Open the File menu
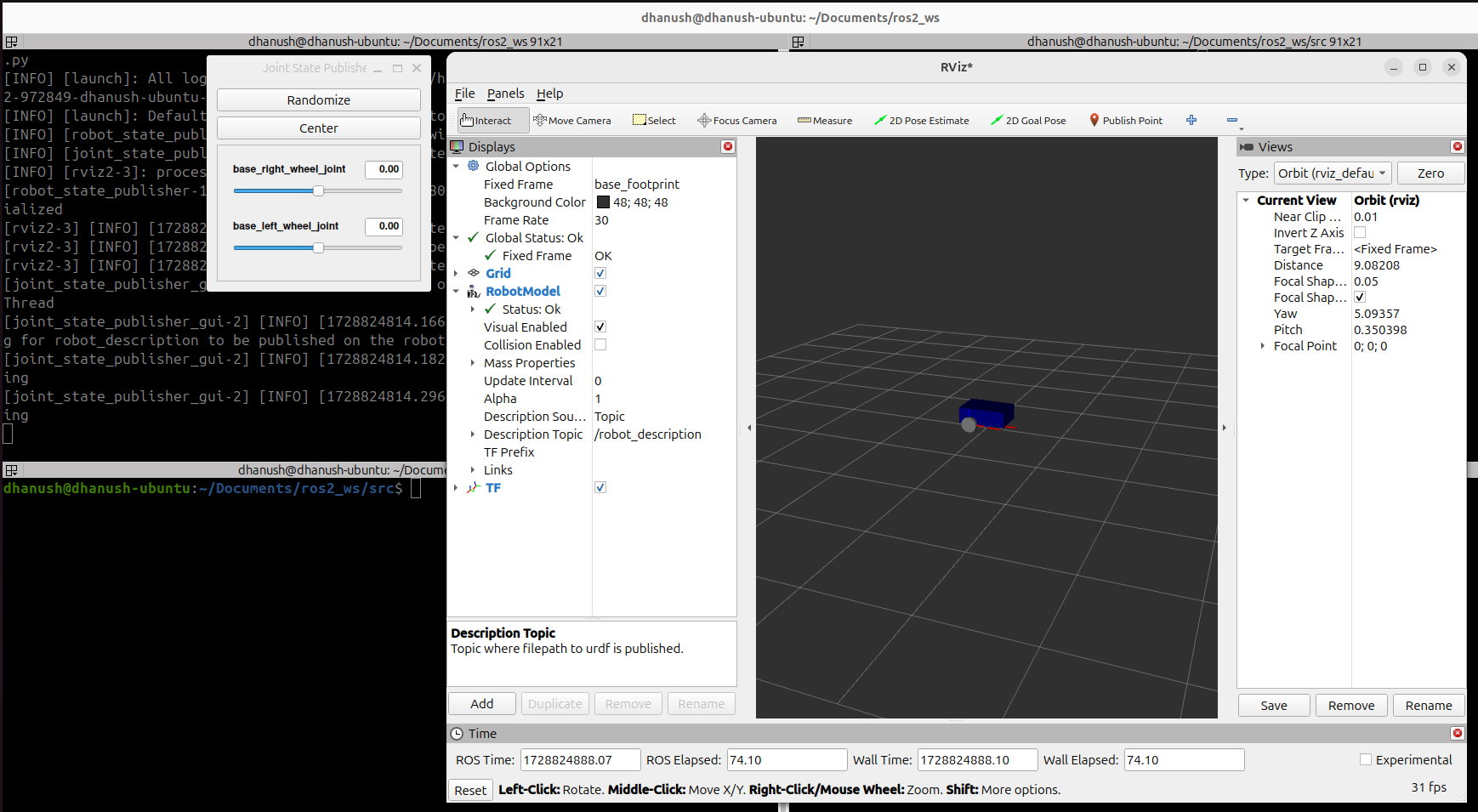Image resolution: width=1478 pixels, height=812 pixels. coord(464,94)
